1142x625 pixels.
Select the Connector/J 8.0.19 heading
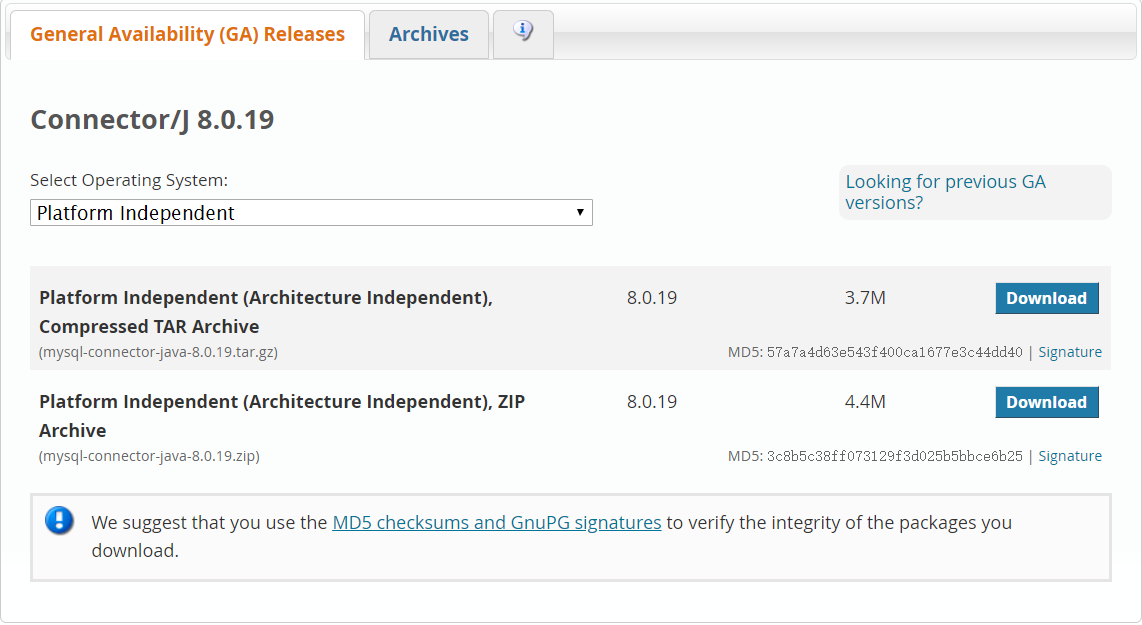point(152,119)
